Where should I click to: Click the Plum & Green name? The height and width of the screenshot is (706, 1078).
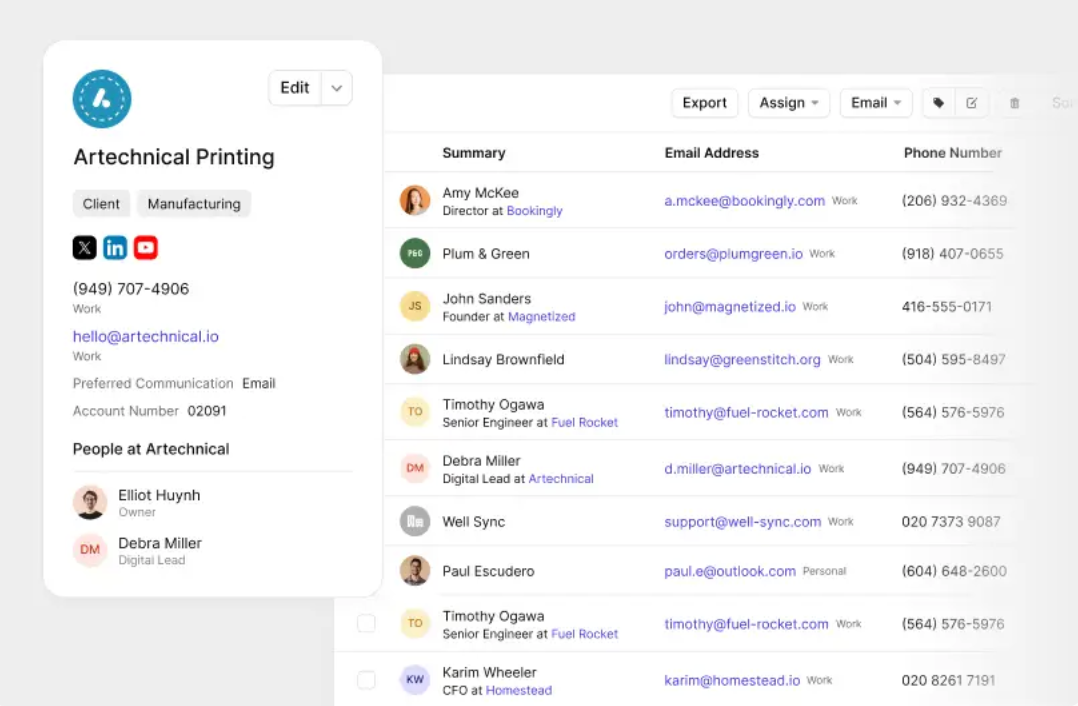[x=486, y=254]
